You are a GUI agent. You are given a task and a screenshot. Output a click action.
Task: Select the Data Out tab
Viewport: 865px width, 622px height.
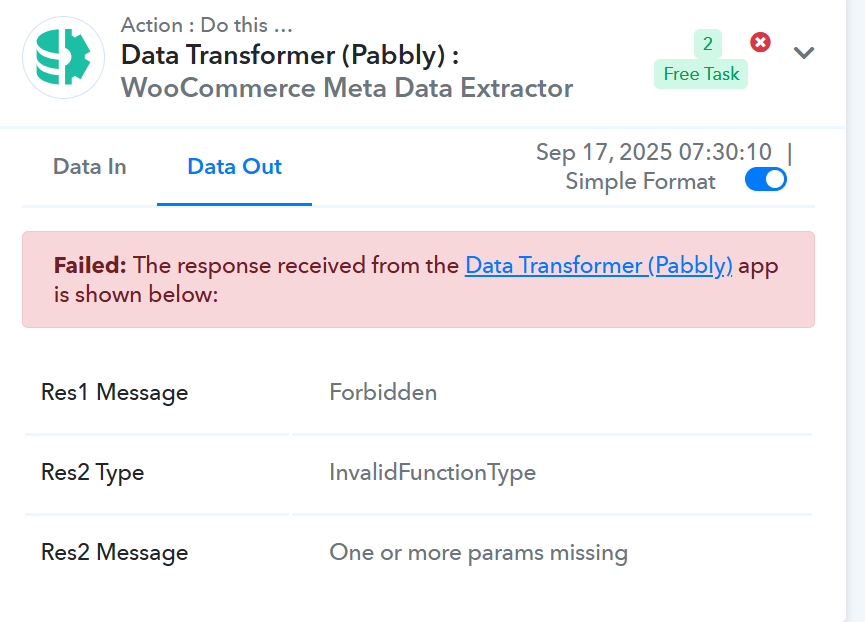click(234, 167)
